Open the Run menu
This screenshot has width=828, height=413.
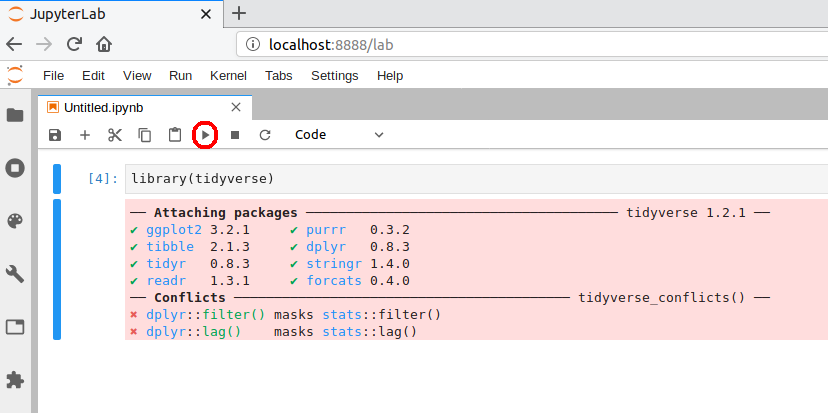click(x=181, y=76)
